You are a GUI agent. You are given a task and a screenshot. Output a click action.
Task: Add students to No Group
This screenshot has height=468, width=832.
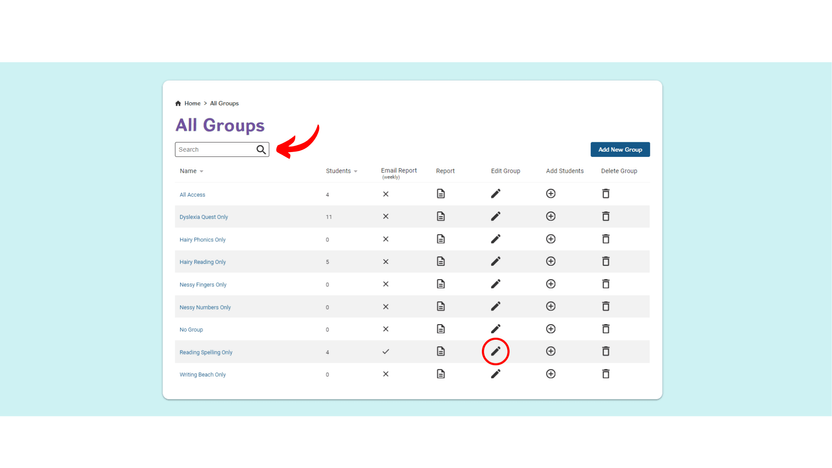pos(551,329)
